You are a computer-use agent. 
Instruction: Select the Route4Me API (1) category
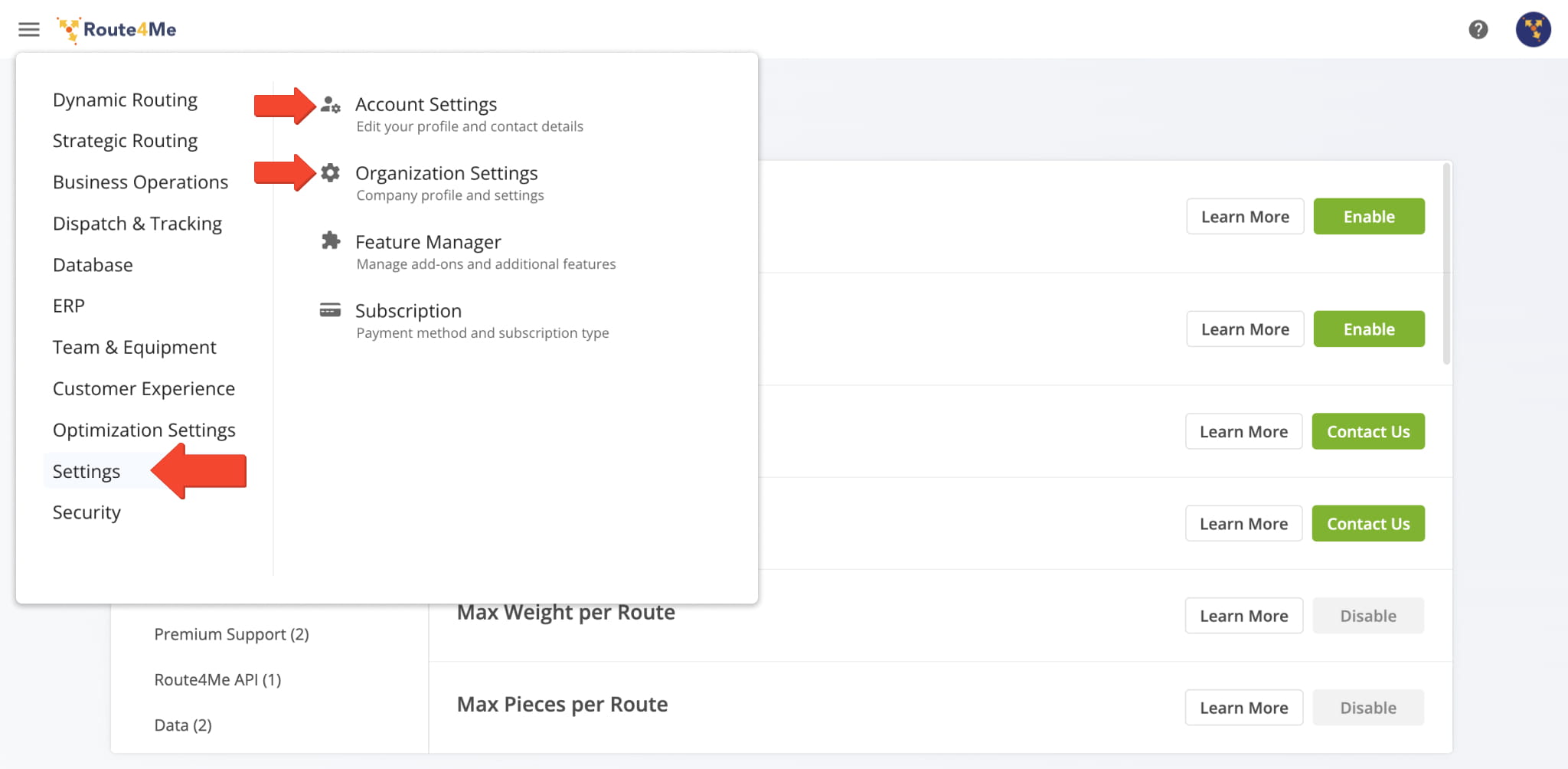coord(217,679)
